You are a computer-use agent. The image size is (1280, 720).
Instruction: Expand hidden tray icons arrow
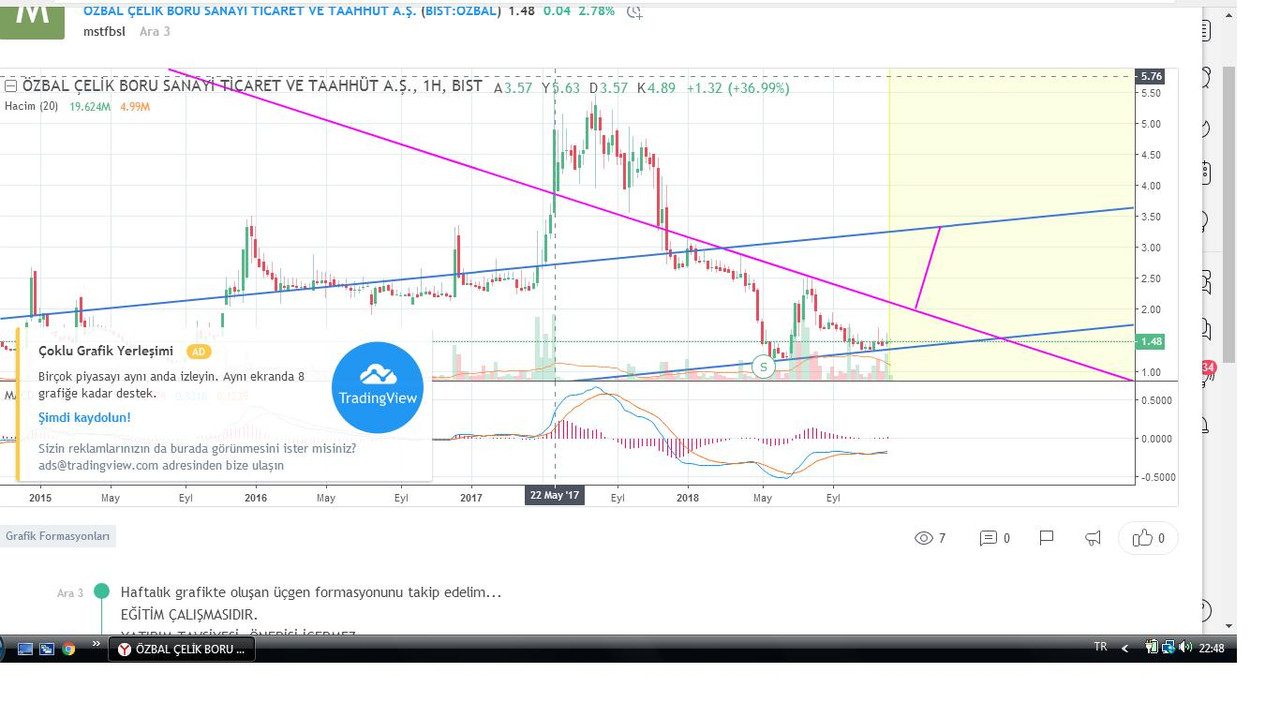[x=1125, y=648]
